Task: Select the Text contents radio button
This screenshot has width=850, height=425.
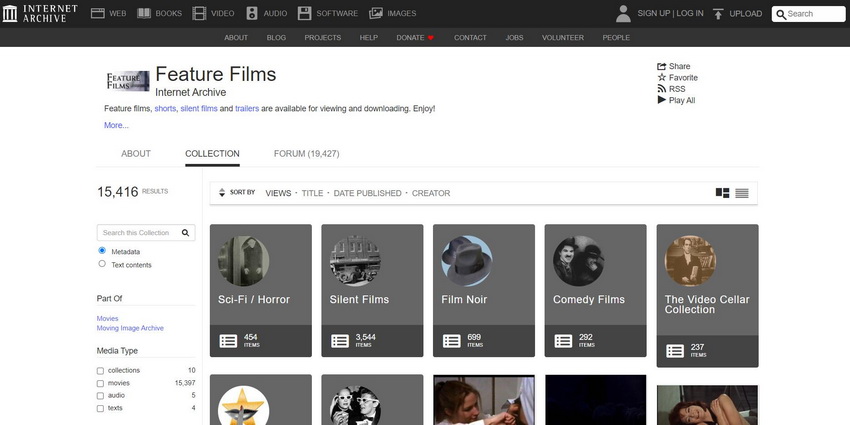Action: [102, 264]
